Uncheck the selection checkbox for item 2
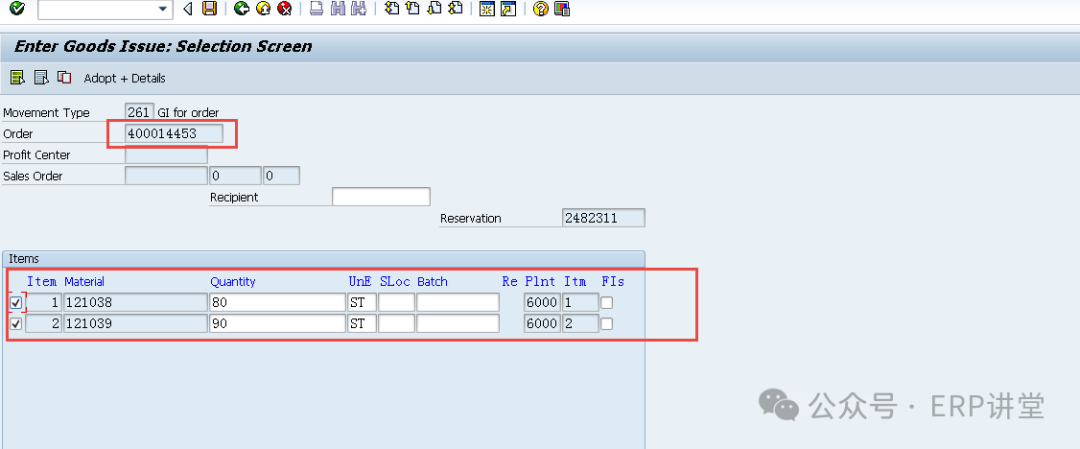Image resolution: width=1080 pixels, height=449 pixels. pos(15,324)
